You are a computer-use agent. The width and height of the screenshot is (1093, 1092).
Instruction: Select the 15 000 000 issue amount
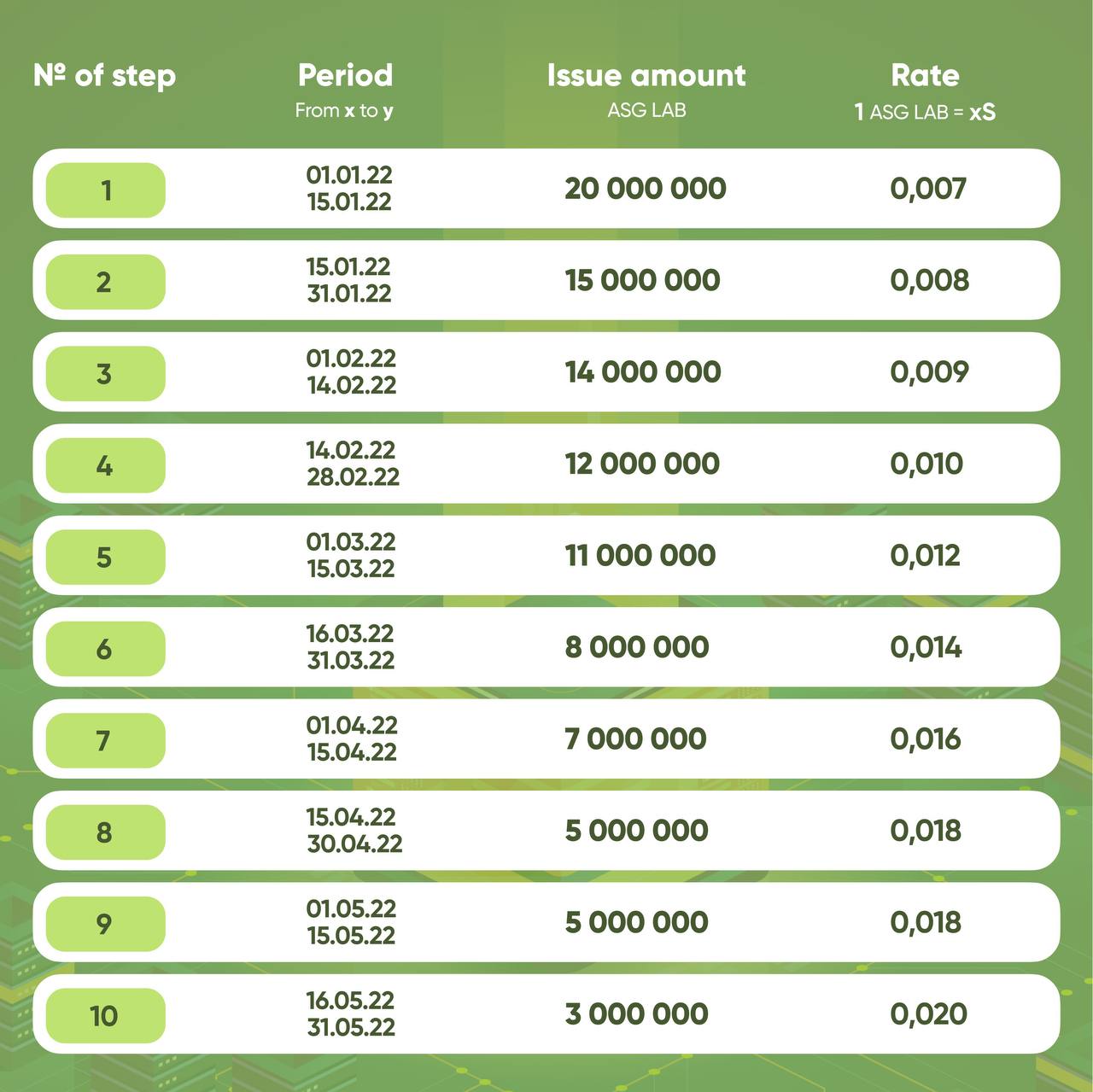pos(642,280)
